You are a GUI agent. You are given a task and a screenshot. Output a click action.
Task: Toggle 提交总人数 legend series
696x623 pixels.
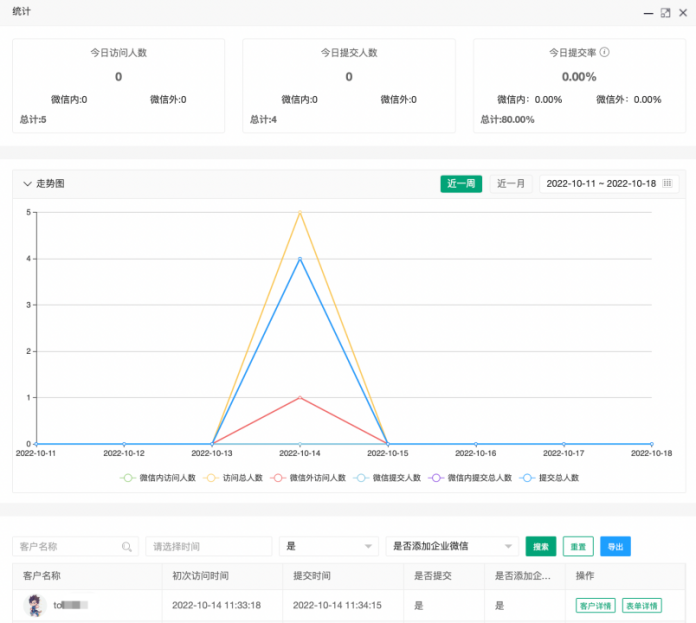click(x=549, y=478)
